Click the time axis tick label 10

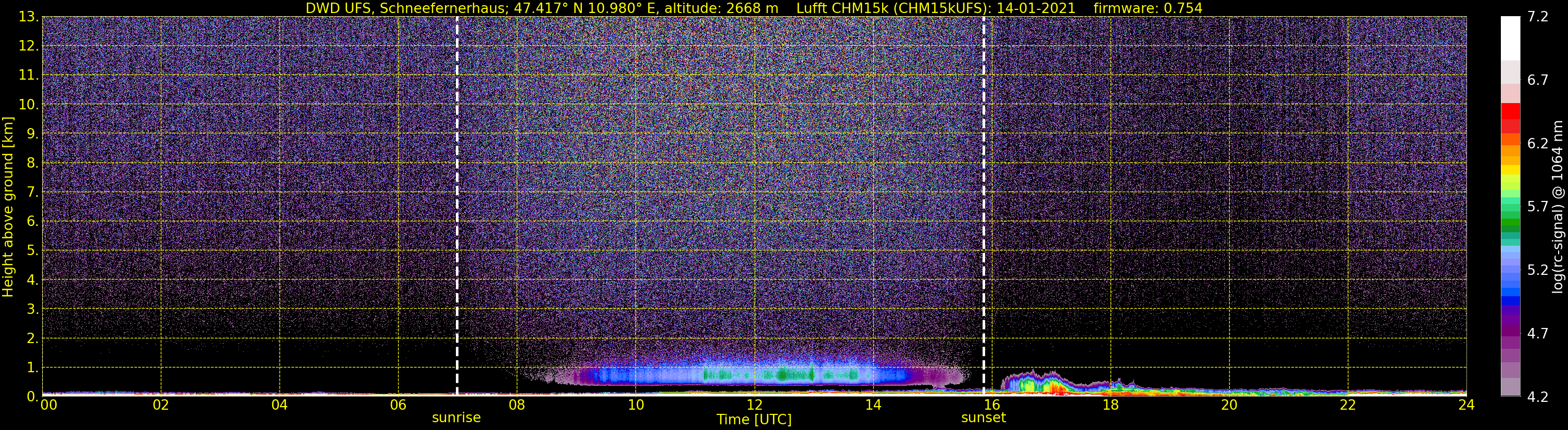pos(635,406)
